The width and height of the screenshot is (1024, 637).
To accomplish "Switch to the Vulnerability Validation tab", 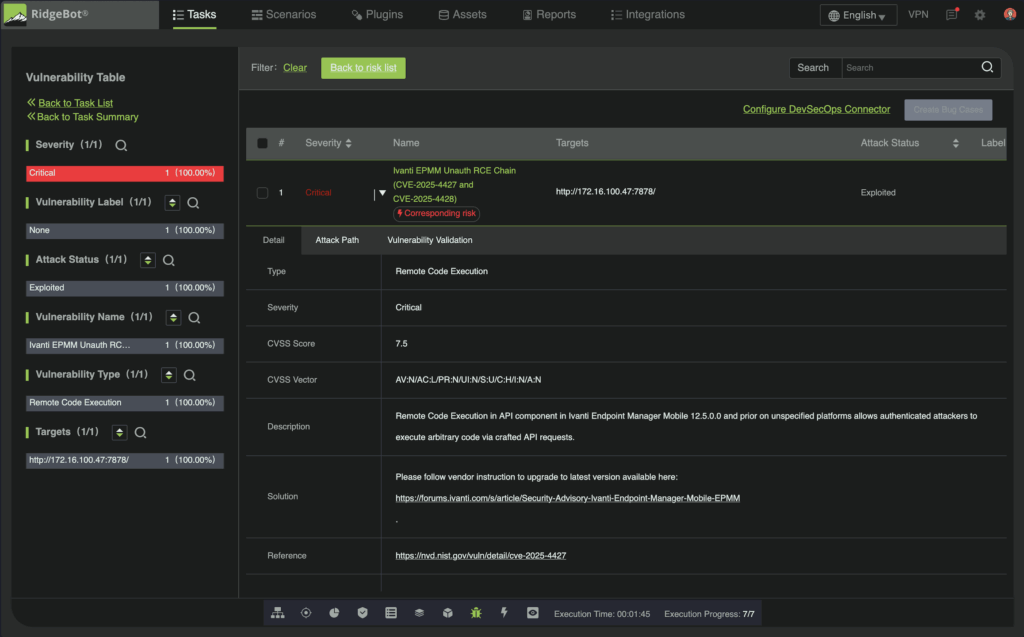I will click(430, 240).
